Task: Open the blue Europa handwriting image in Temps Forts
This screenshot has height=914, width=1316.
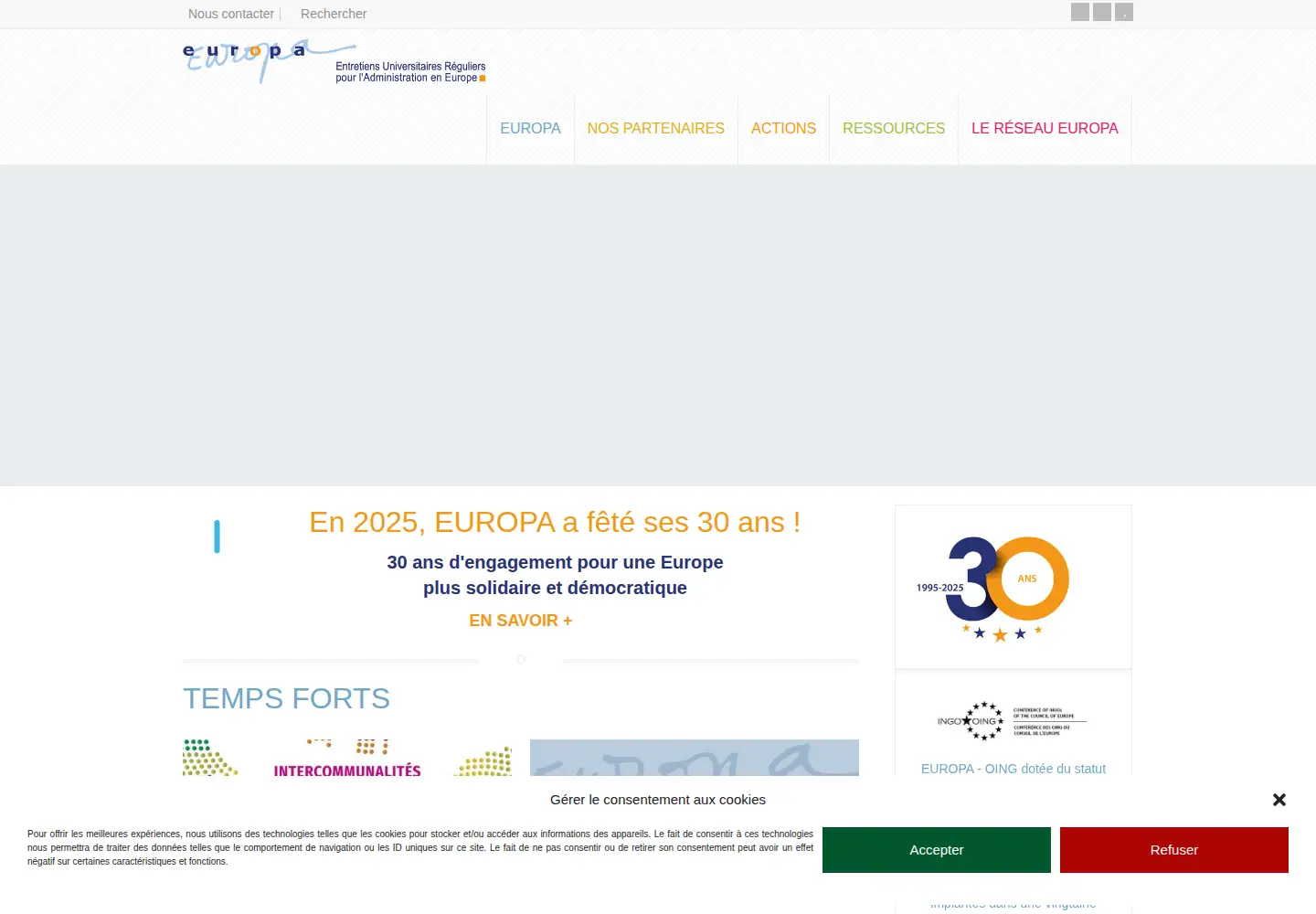Action: tap(695, 758)
